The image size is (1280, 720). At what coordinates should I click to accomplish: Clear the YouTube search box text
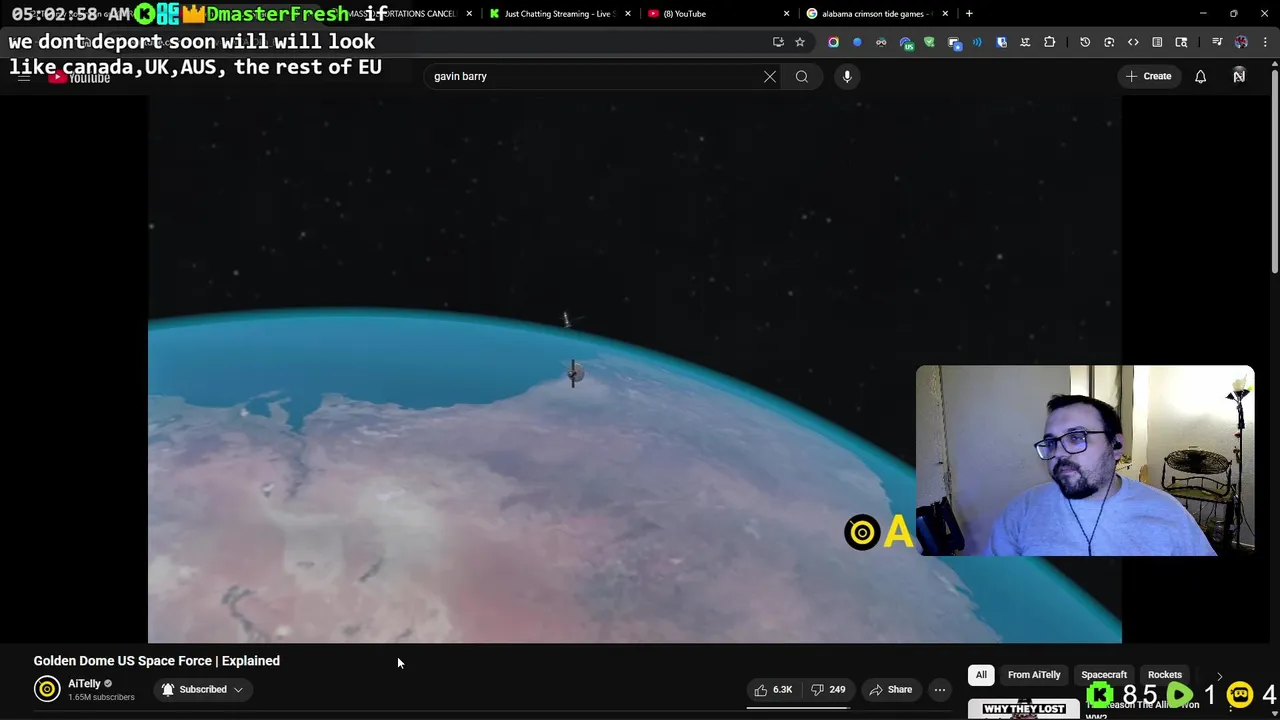point(770,76)
